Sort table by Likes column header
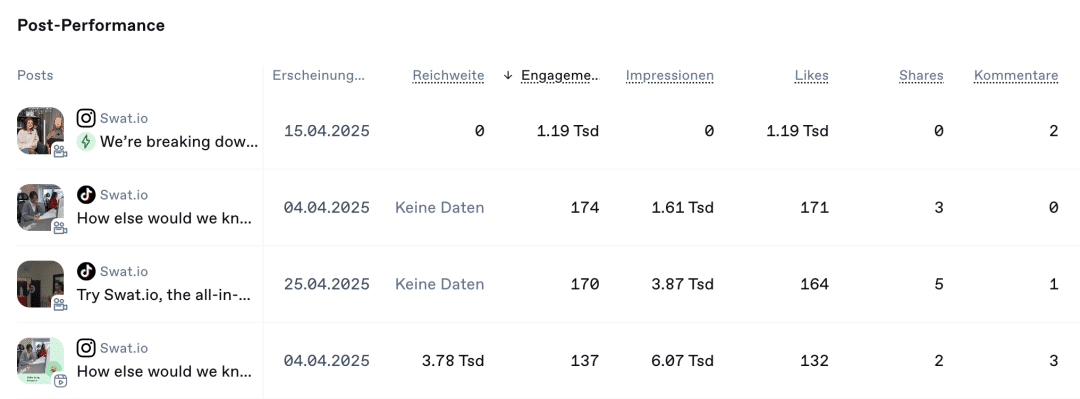The image size is (1080, 399). (x=811, y=76)
